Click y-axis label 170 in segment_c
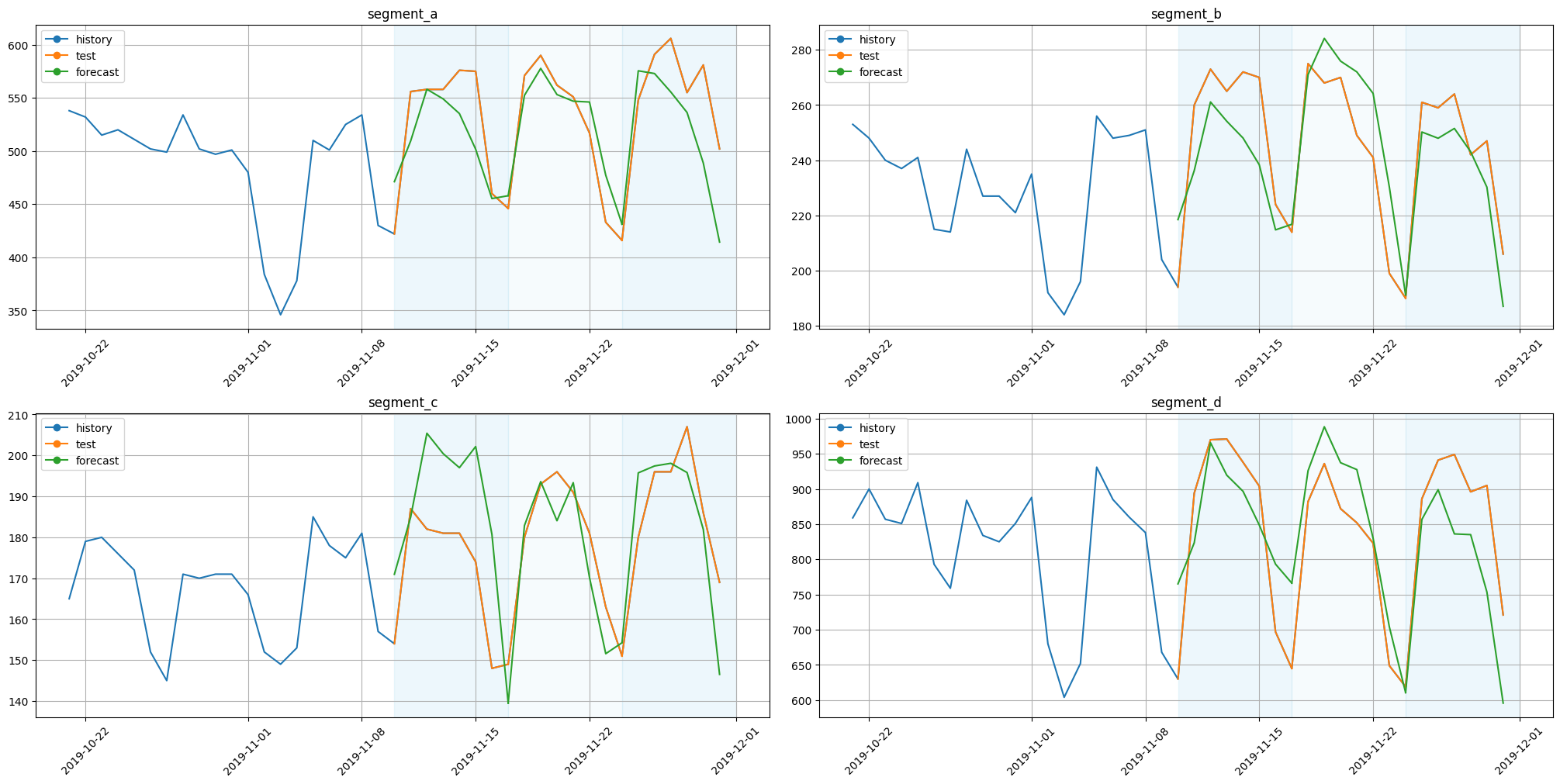Viewport: 1560px width, 784px height. (x=20, y=579)
